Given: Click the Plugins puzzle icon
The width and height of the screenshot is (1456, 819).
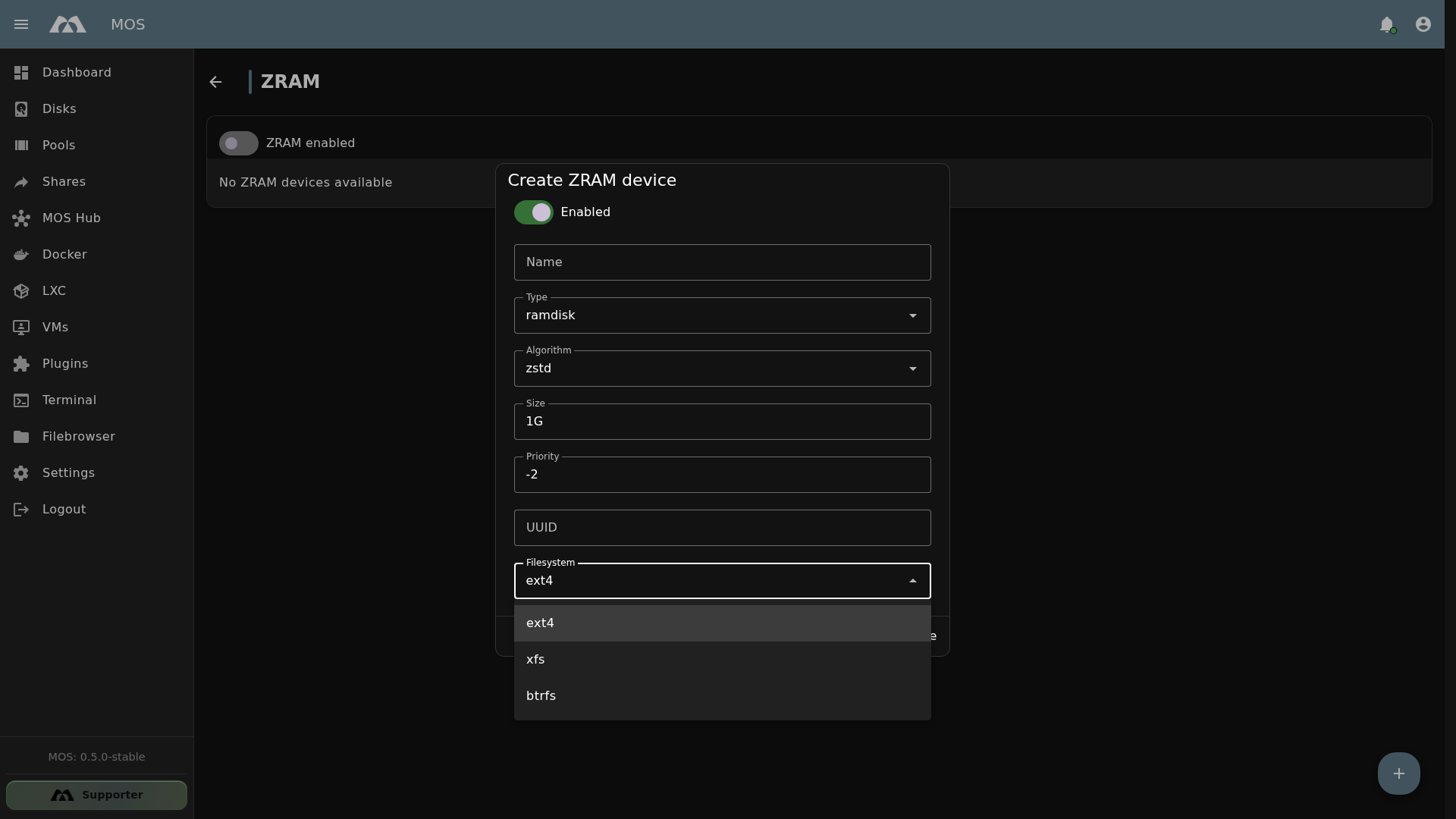Looking at the screenshot, I should tap(21, 364).
